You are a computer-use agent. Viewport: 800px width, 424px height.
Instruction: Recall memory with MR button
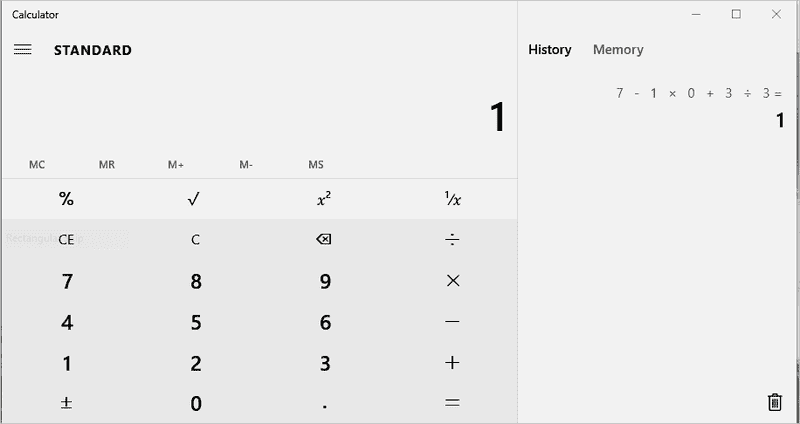coord(107,165)
